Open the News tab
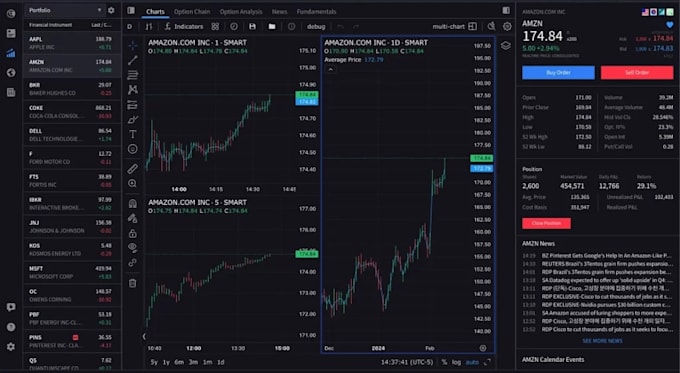The width and height of the screenshot is (680, 373). point(279,12)
